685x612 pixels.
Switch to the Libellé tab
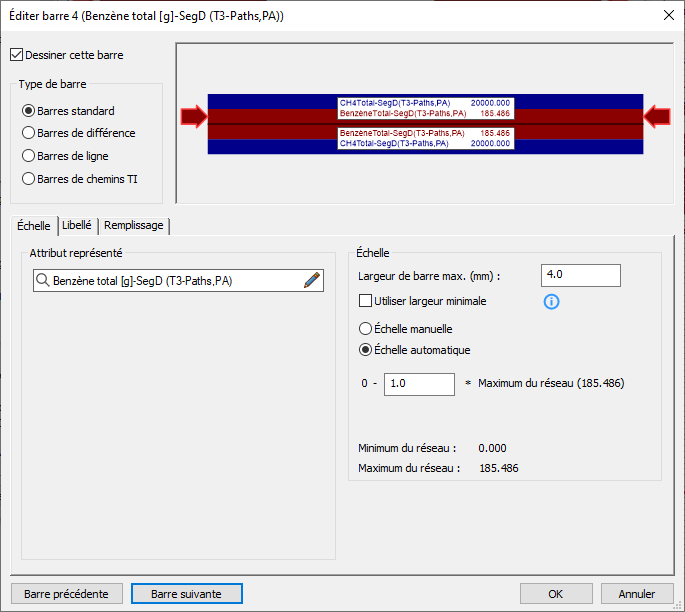pos(77,226)
